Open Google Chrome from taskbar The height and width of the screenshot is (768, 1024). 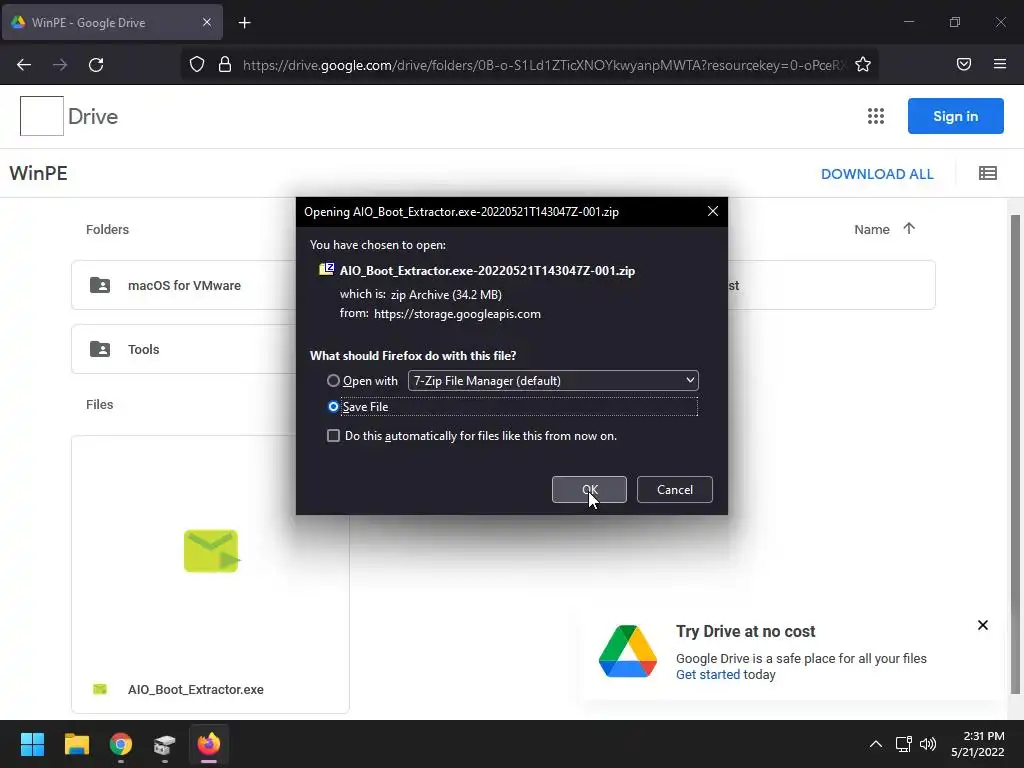(x=121, y=744)
